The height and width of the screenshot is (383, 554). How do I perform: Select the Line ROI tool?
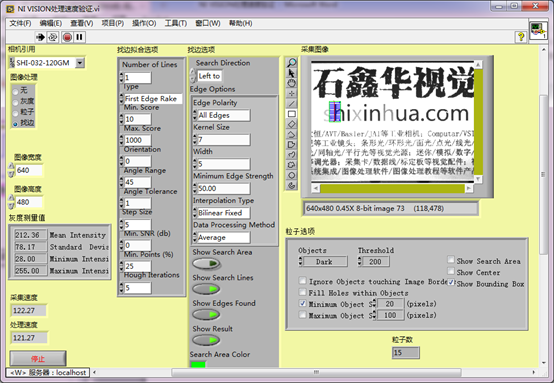coord(291,104)
